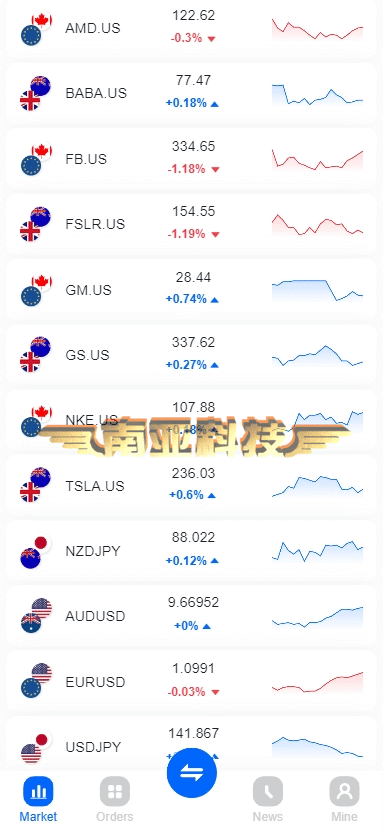Screen dimensions: 383x829
Task: Click the USDJPY flag pair icon
Action: [x=36, y=748]
